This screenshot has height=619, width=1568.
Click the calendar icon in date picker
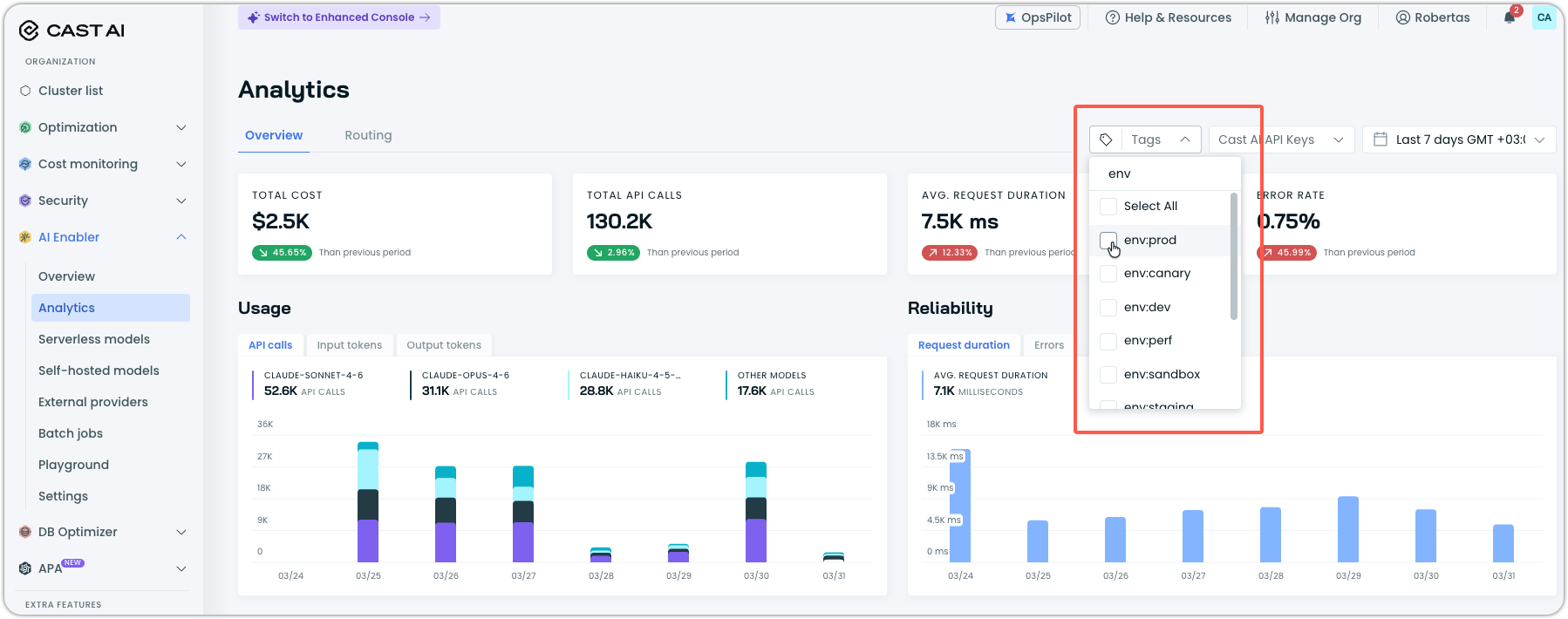point(1381,139)
